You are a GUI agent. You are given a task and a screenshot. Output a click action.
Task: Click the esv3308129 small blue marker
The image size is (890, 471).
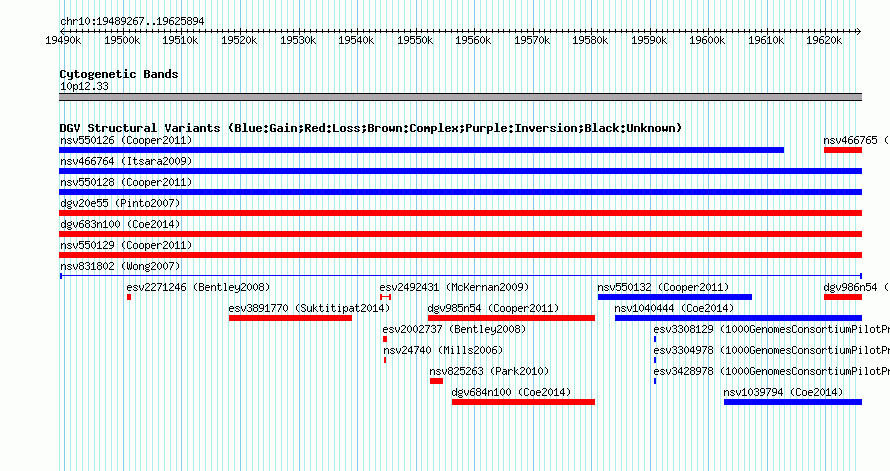(x=655, y=339)
